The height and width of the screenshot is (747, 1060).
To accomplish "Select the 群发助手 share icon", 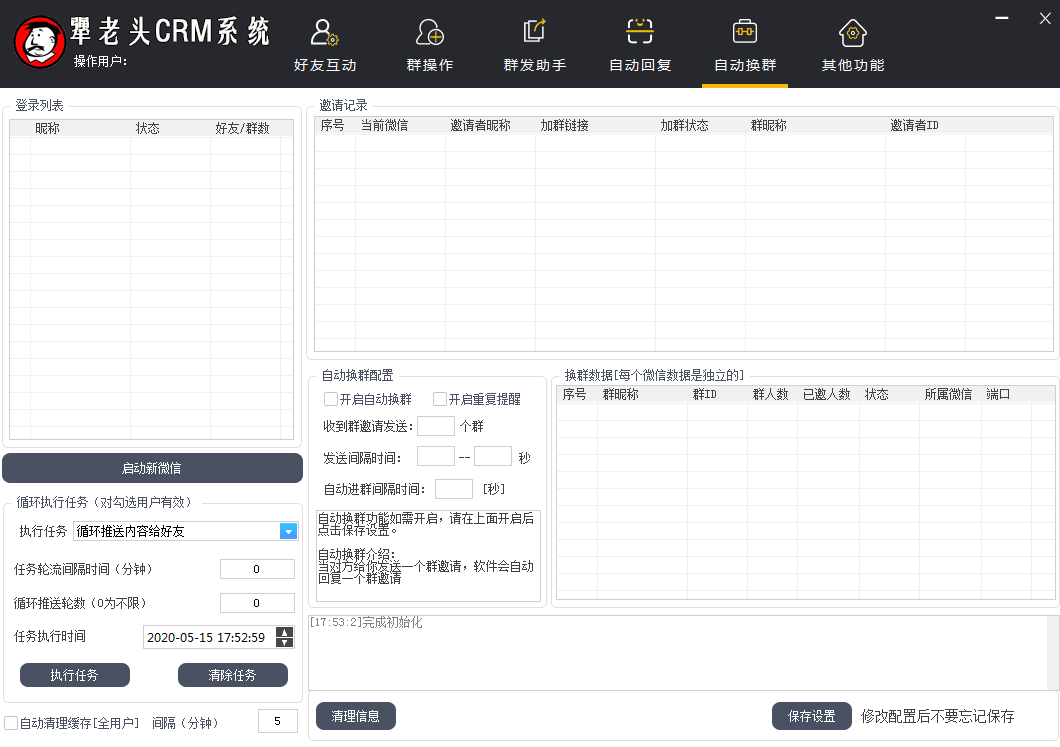I will [x=534, y=32].
